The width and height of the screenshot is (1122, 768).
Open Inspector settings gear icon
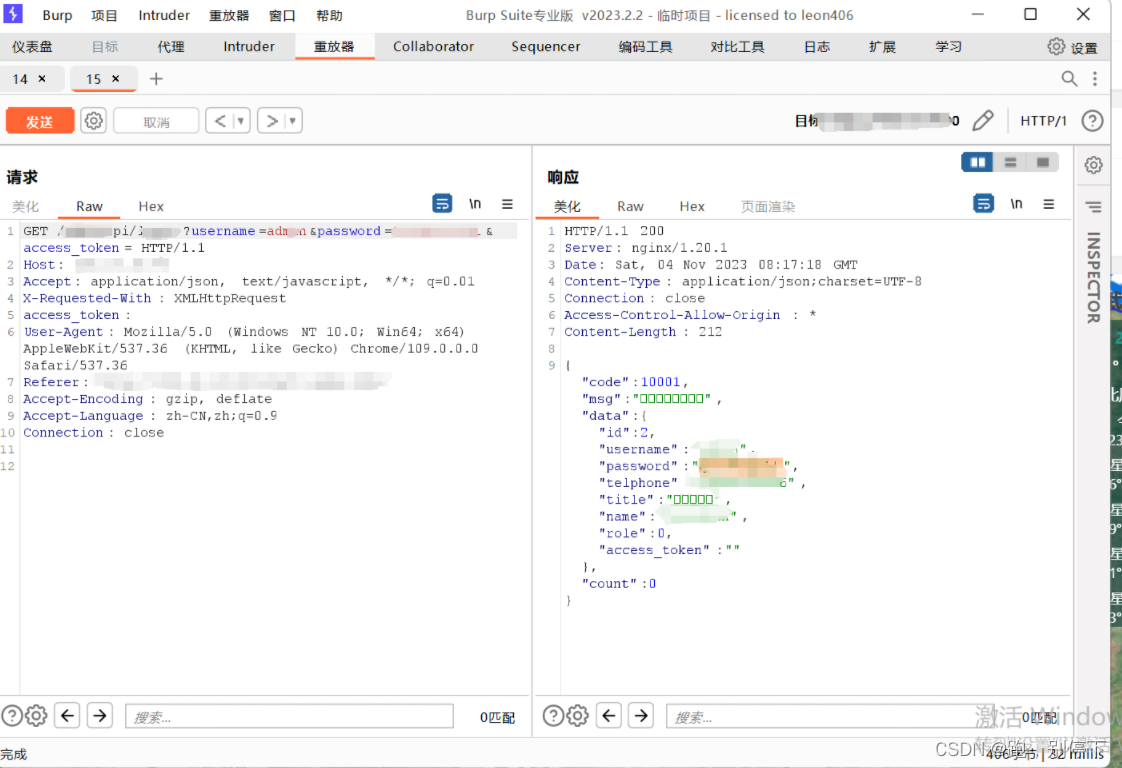[x=1093, y=165]
